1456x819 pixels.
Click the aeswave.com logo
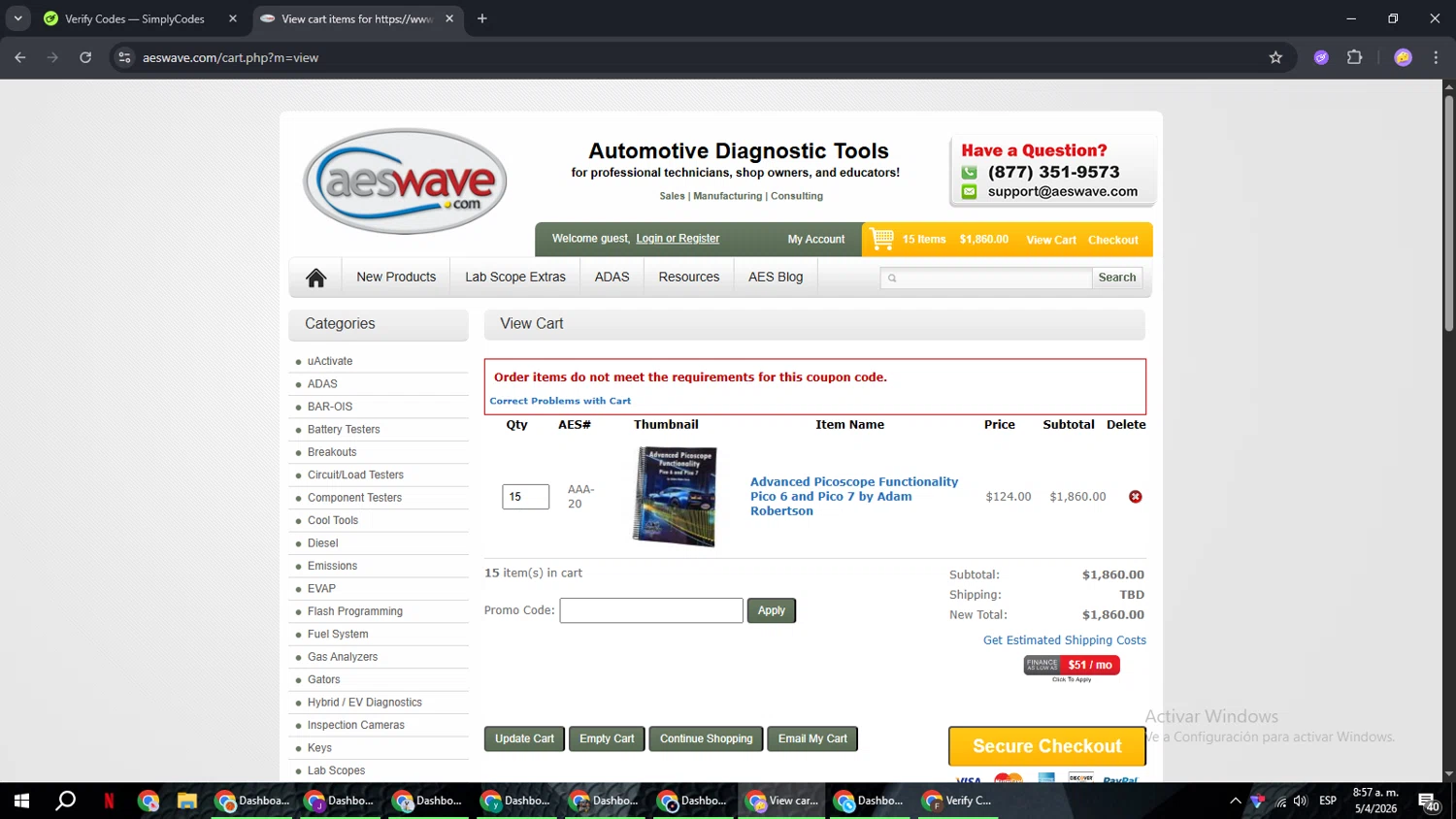(x=405, y=181)
